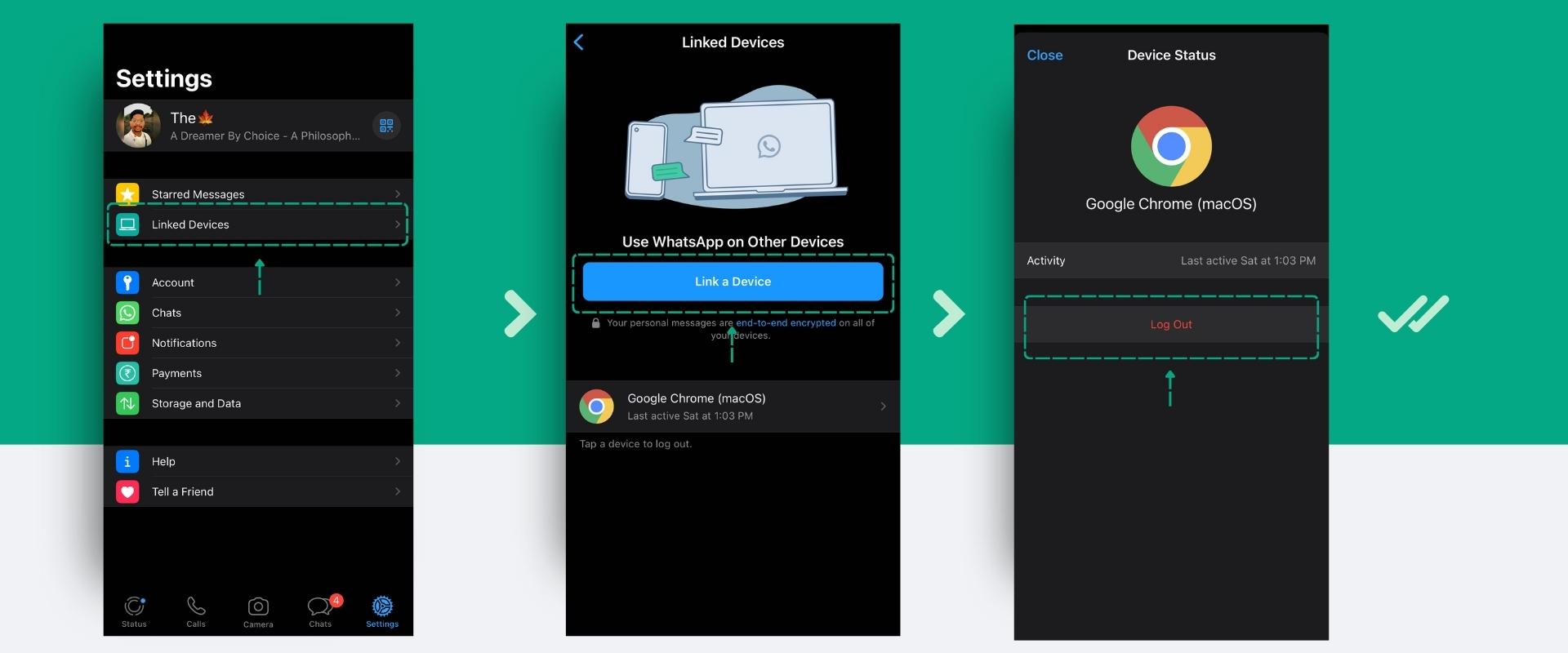Open the Account settings row

coord(258,282)
